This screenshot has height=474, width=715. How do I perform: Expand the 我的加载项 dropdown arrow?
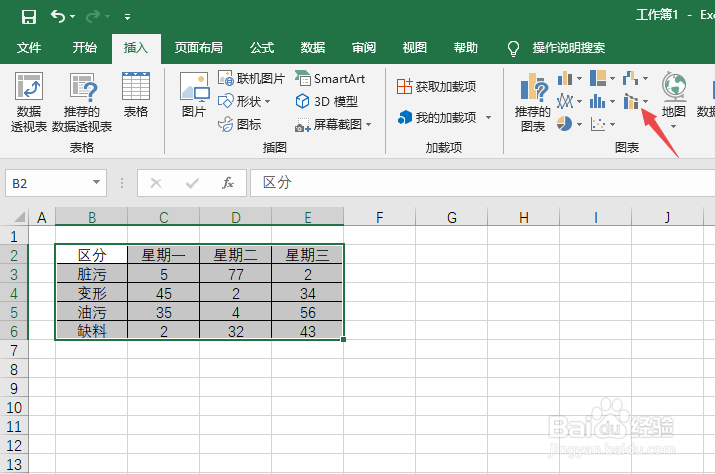(x=488, y=118)
